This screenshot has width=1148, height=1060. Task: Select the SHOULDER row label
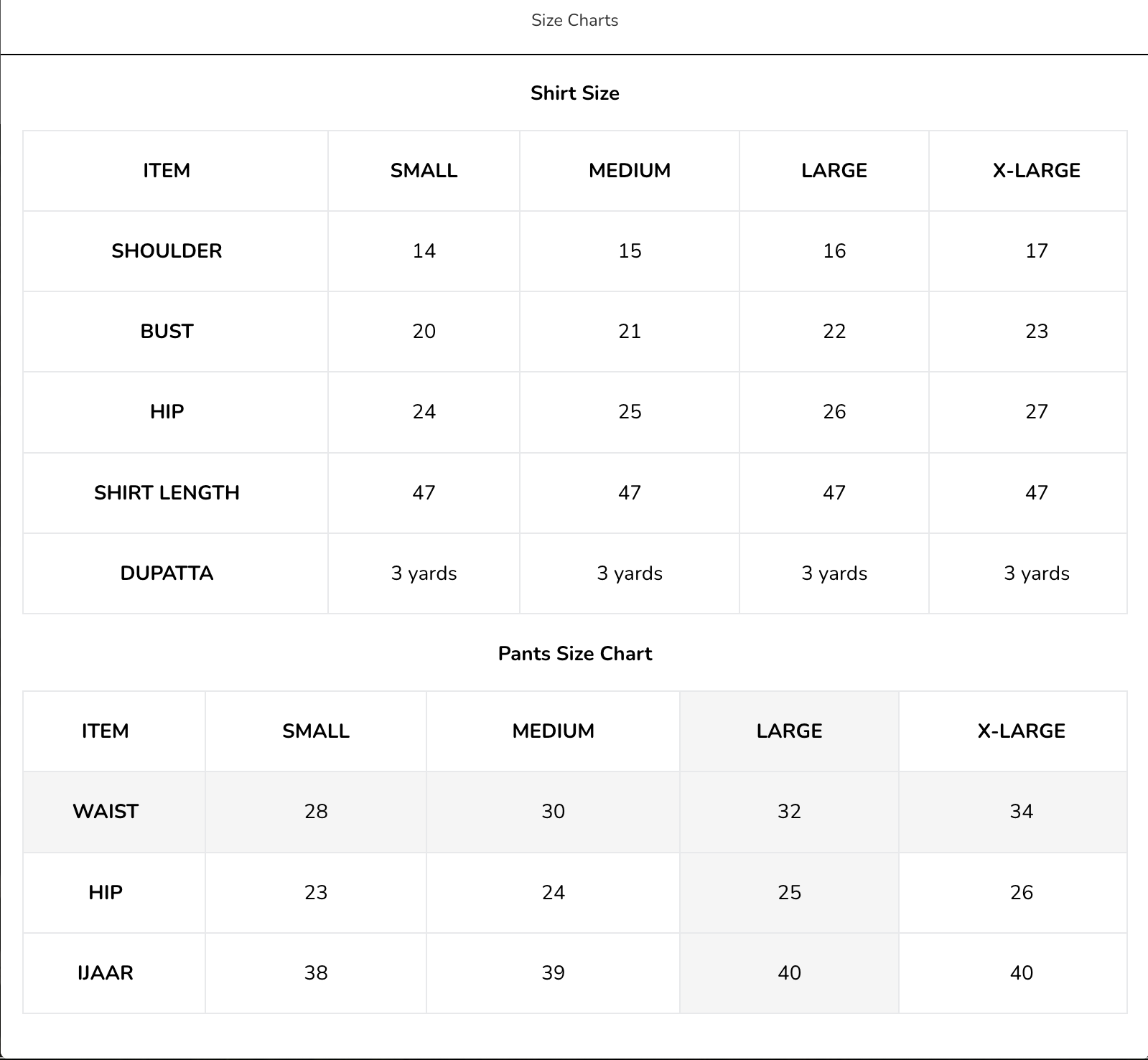167,251
